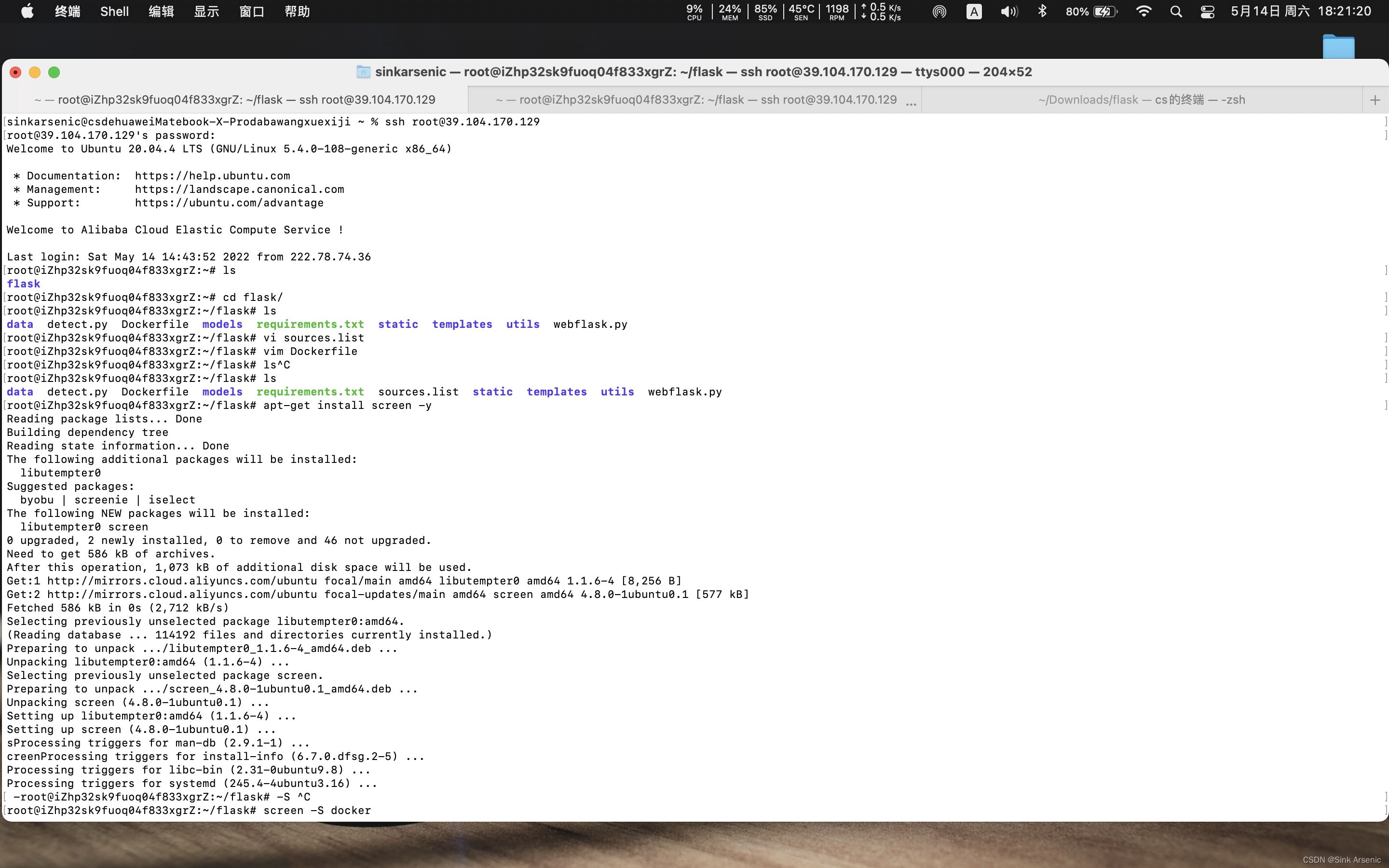Open Spotlight search magnifier icon
The width and height of the screenshot is (1389, 868).
(x=1175, y=12)
